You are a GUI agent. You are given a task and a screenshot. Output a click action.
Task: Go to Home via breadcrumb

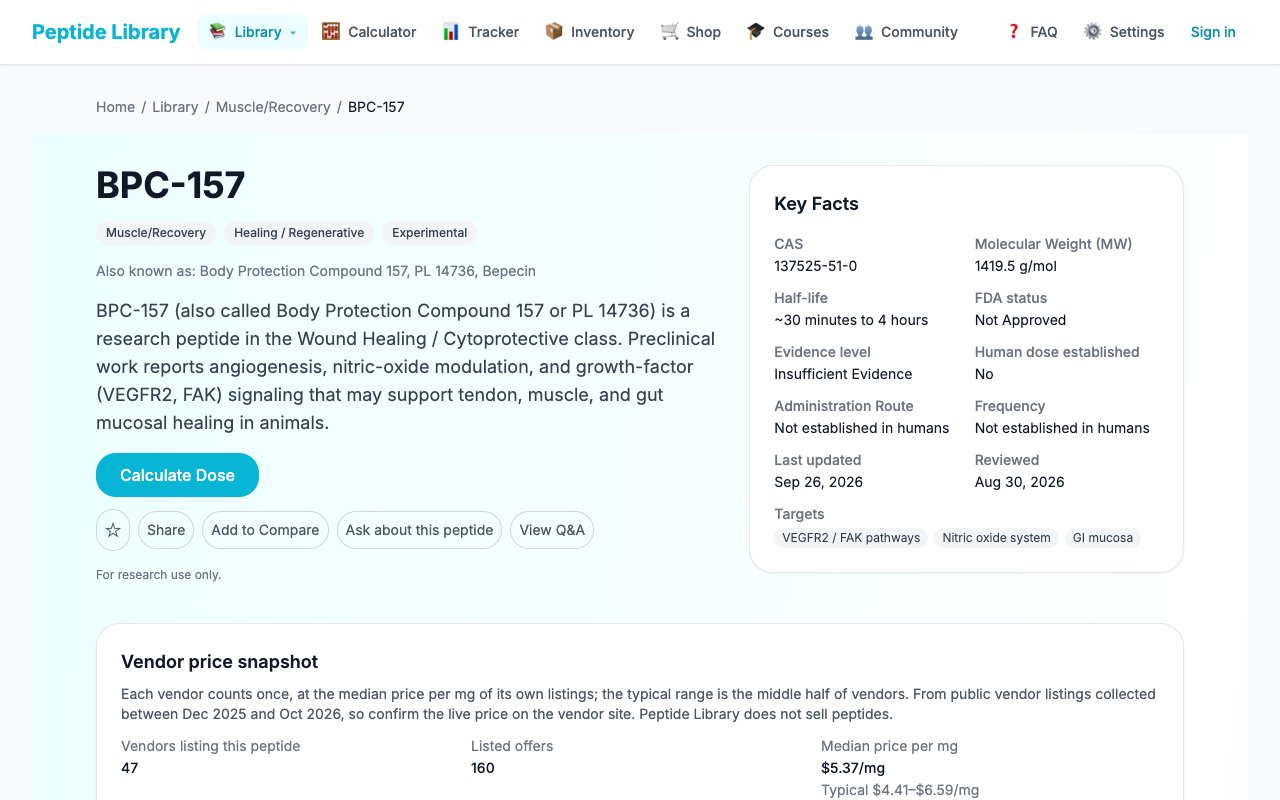click(115, 107)
